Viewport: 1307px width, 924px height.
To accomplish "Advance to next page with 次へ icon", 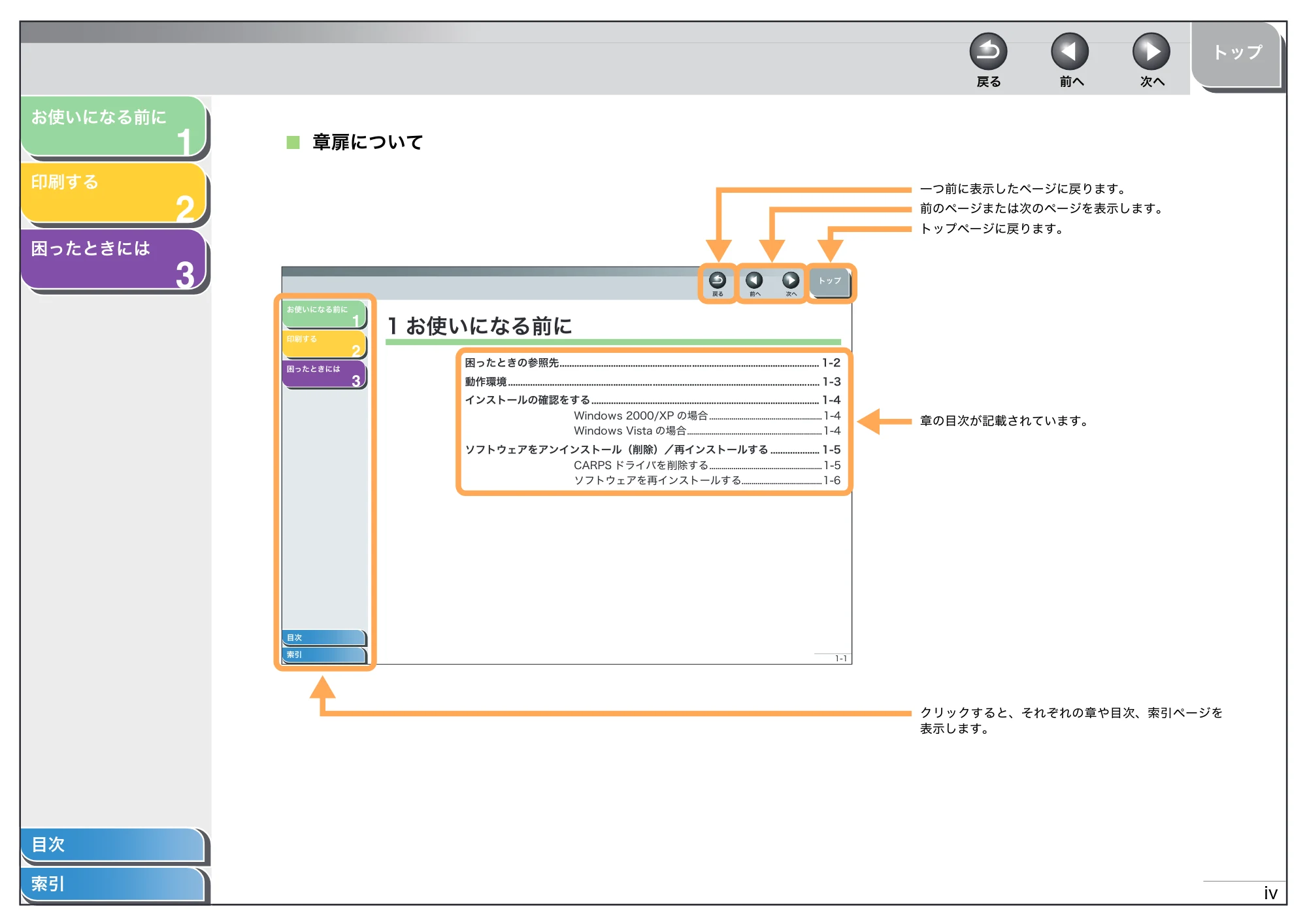I will 1151,52.
